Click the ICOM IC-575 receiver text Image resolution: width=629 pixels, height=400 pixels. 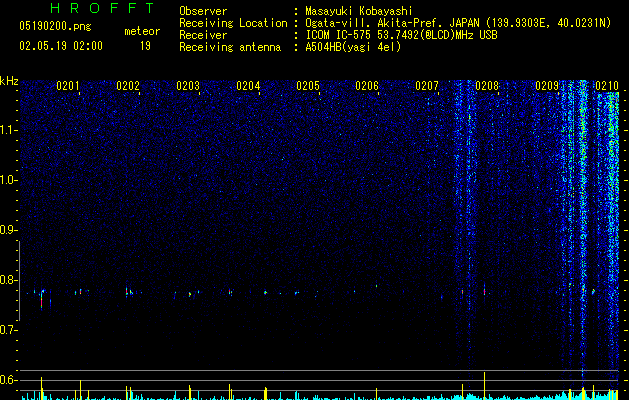click(x=402, y=35)
